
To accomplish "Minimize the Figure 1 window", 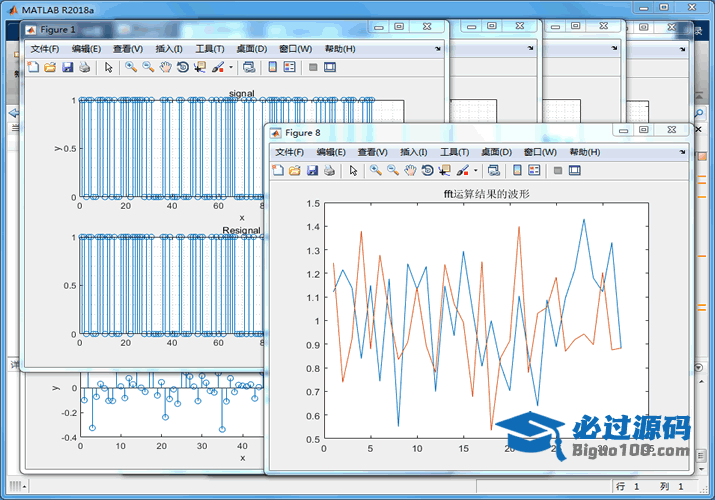I will tap(379, 27).
